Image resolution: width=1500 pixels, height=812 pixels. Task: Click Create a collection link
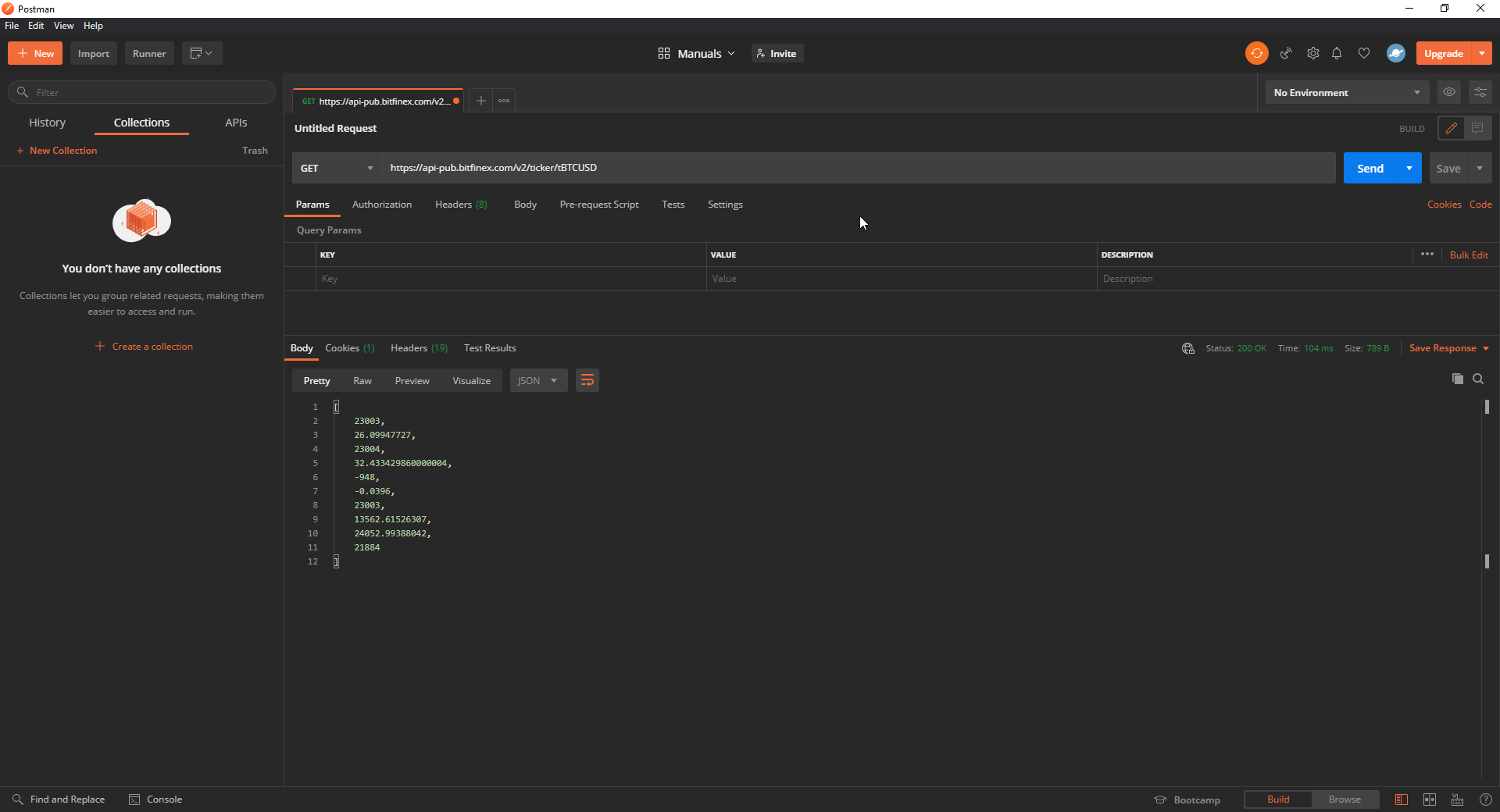144,346
